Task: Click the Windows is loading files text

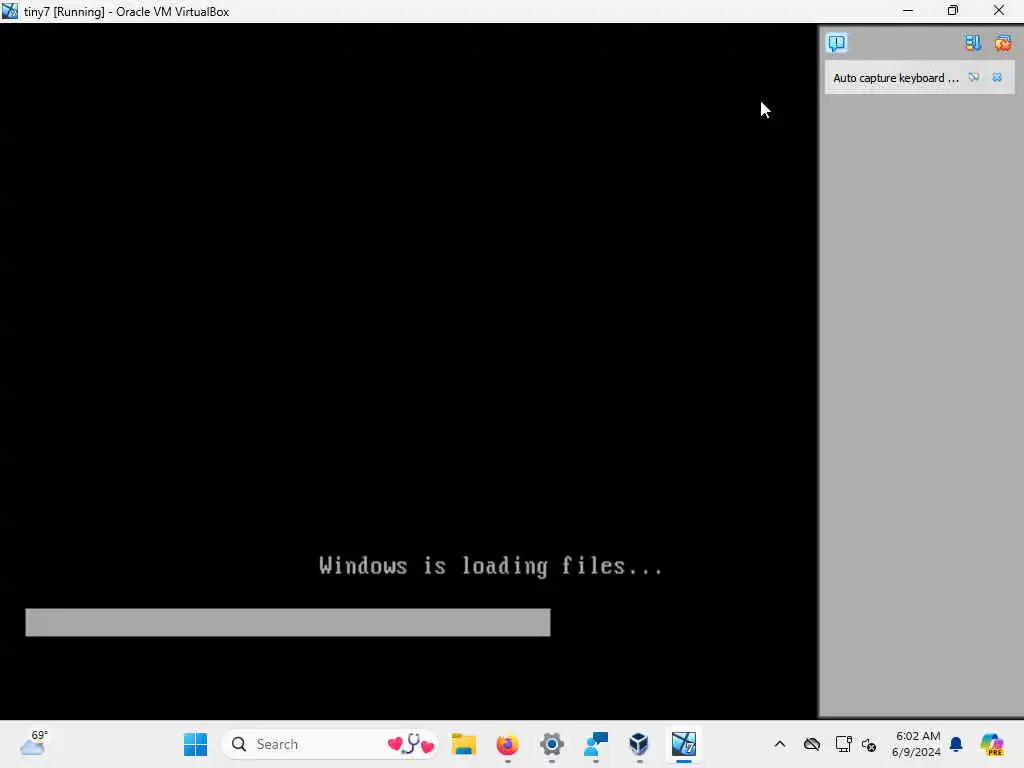Action: [x=491, y=566]
